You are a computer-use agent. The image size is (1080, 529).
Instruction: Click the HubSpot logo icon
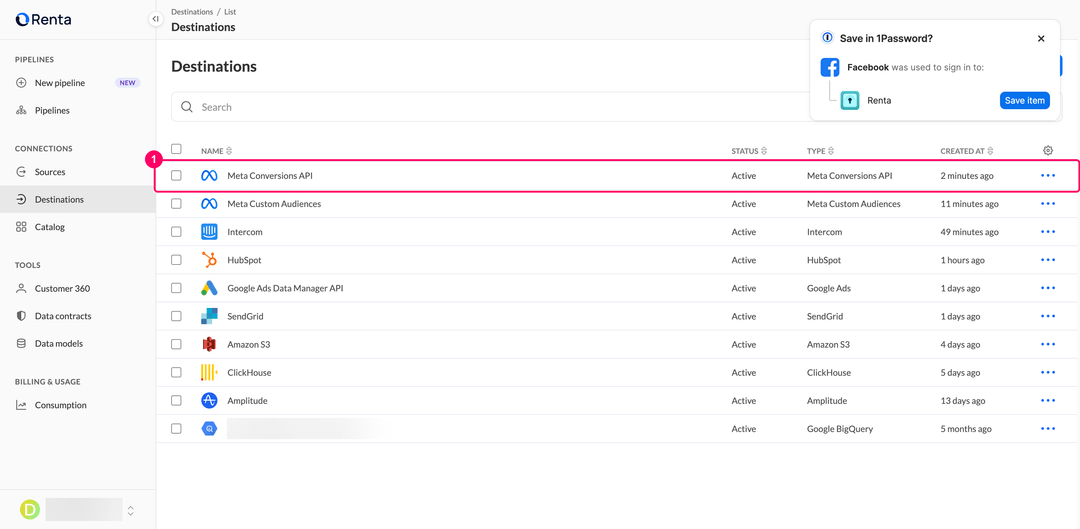coord(209,260)
